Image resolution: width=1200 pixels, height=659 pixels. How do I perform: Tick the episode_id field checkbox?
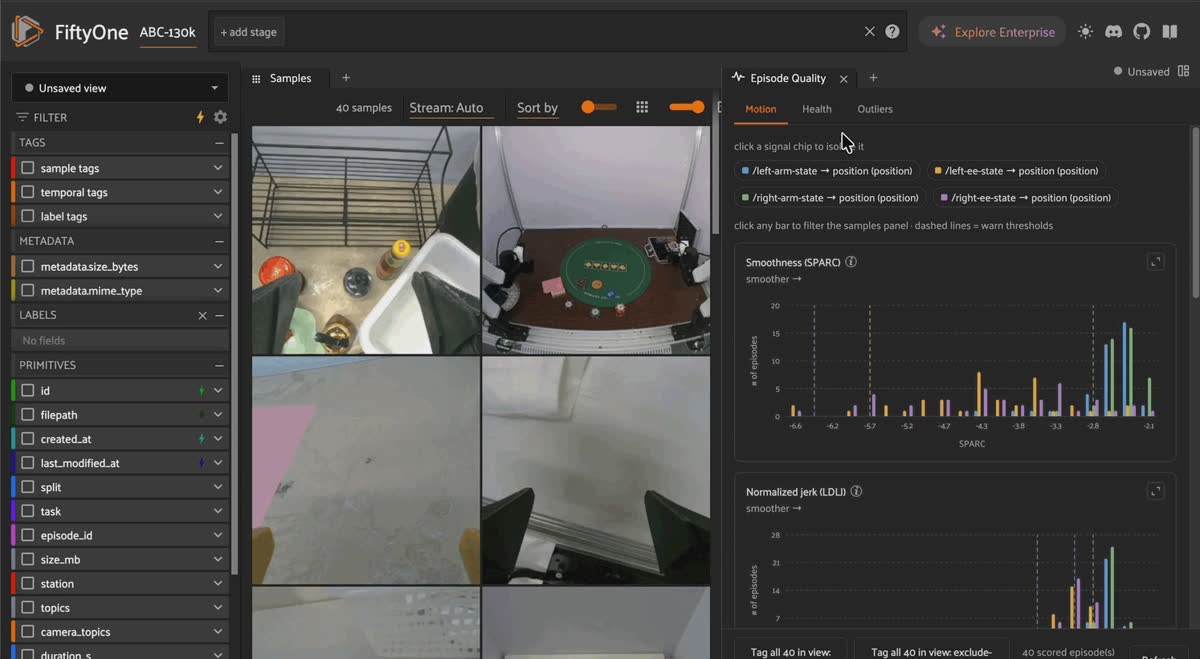28,535
